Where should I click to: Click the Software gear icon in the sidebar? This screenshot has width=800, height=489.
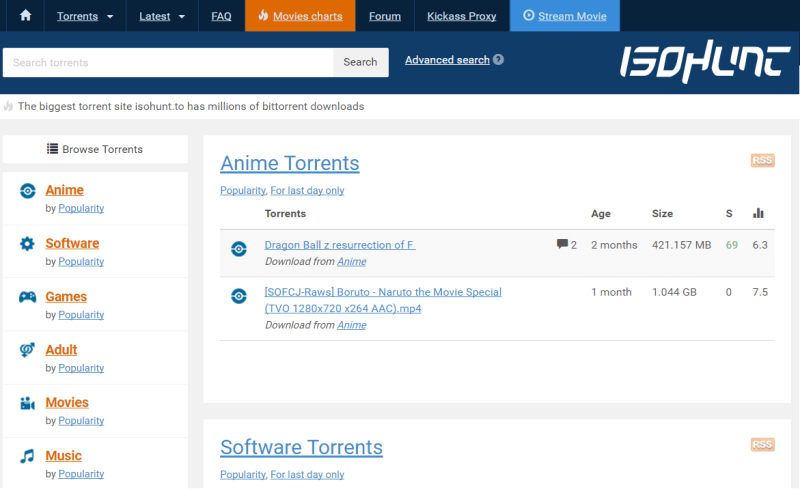pos(27,244)
